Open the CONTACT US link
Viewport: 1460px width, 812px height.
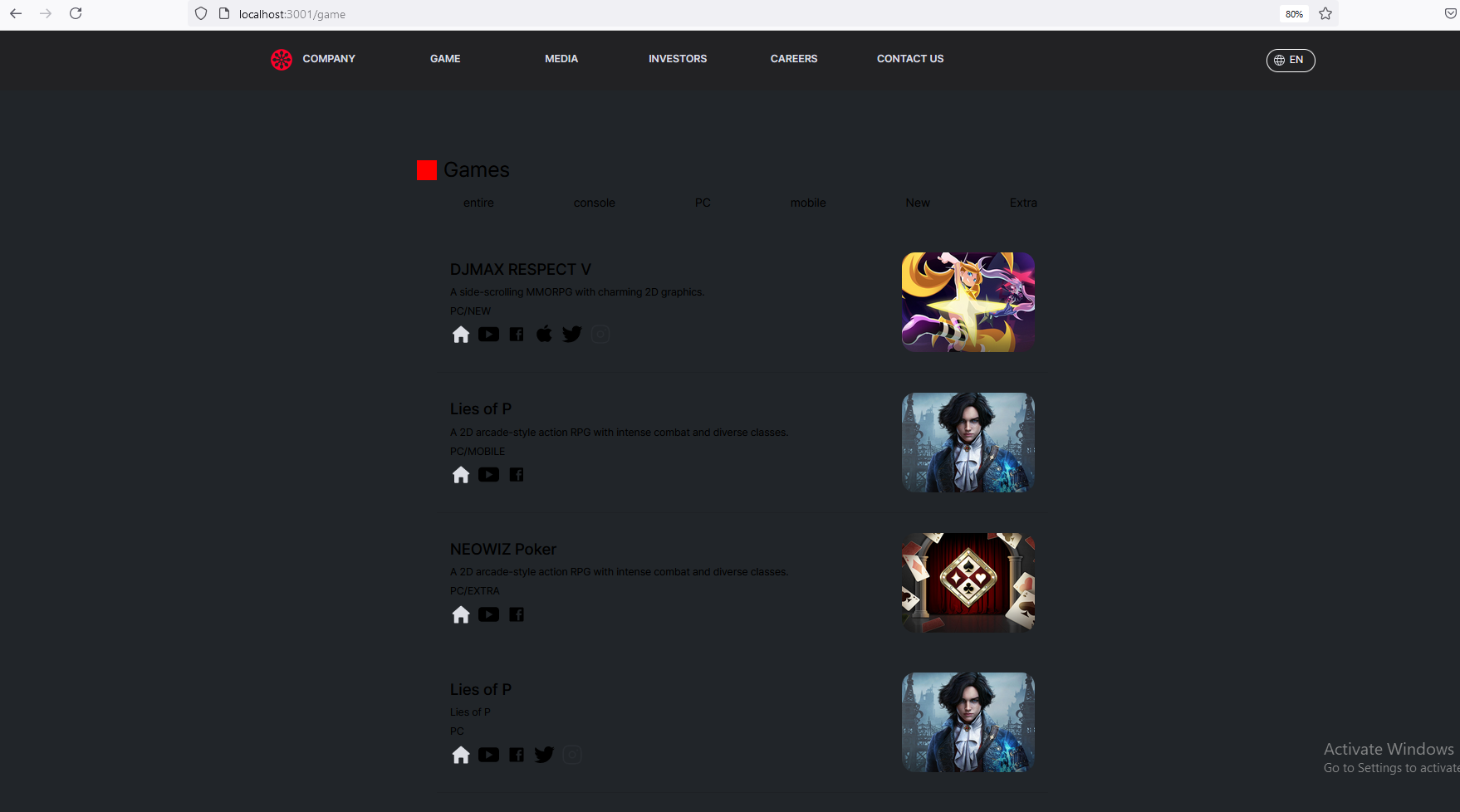[910, 59]
